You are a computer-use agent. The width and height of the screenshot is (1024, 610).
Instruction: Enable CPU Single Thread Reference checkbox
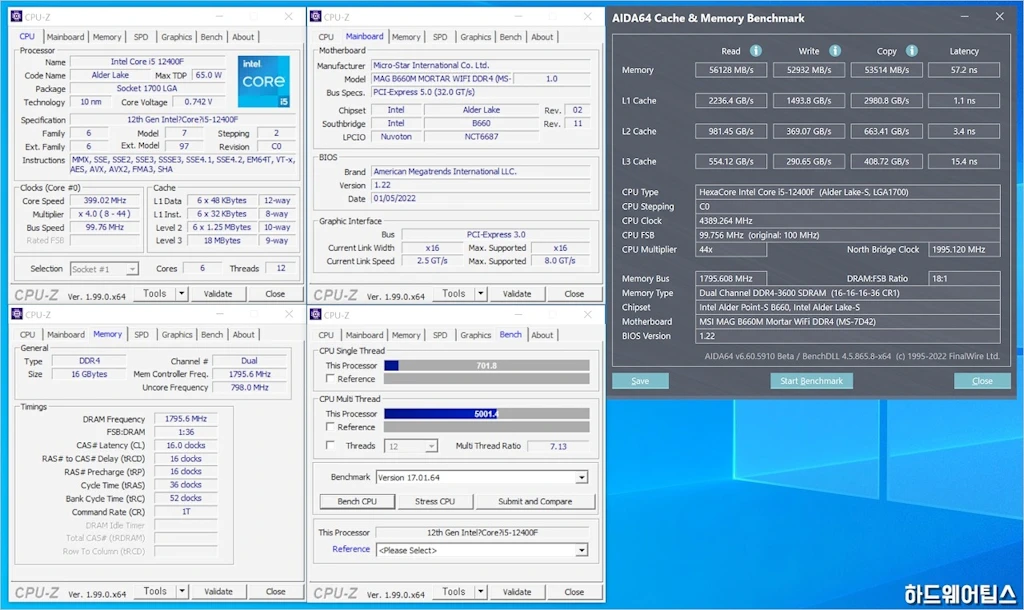point(330,378)
